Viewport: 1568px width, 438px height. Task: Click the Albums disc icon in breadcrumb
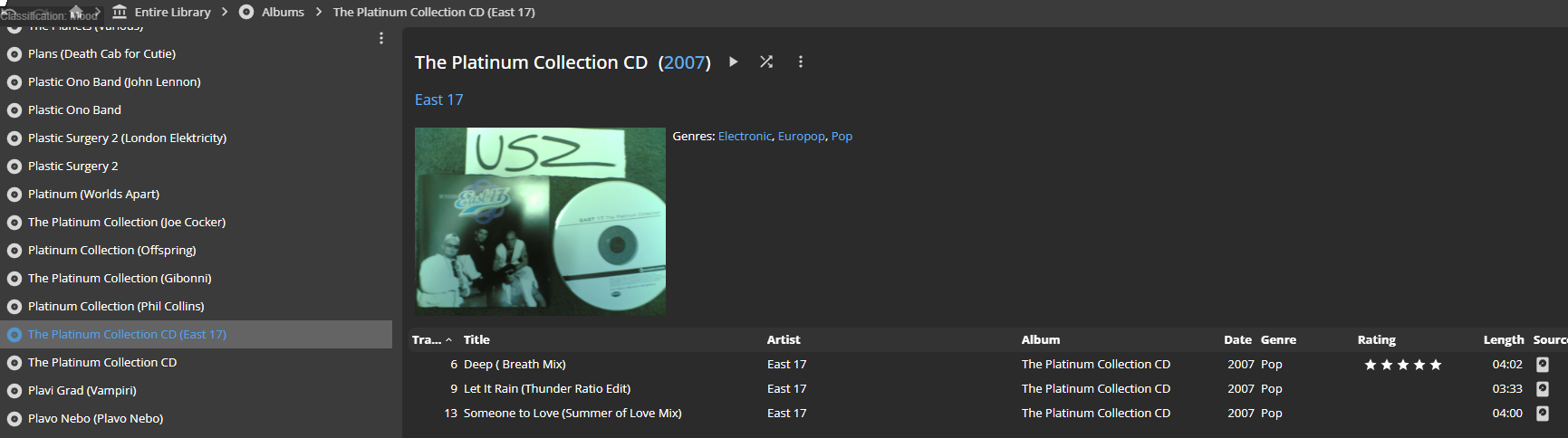click(x=246, y=12)
